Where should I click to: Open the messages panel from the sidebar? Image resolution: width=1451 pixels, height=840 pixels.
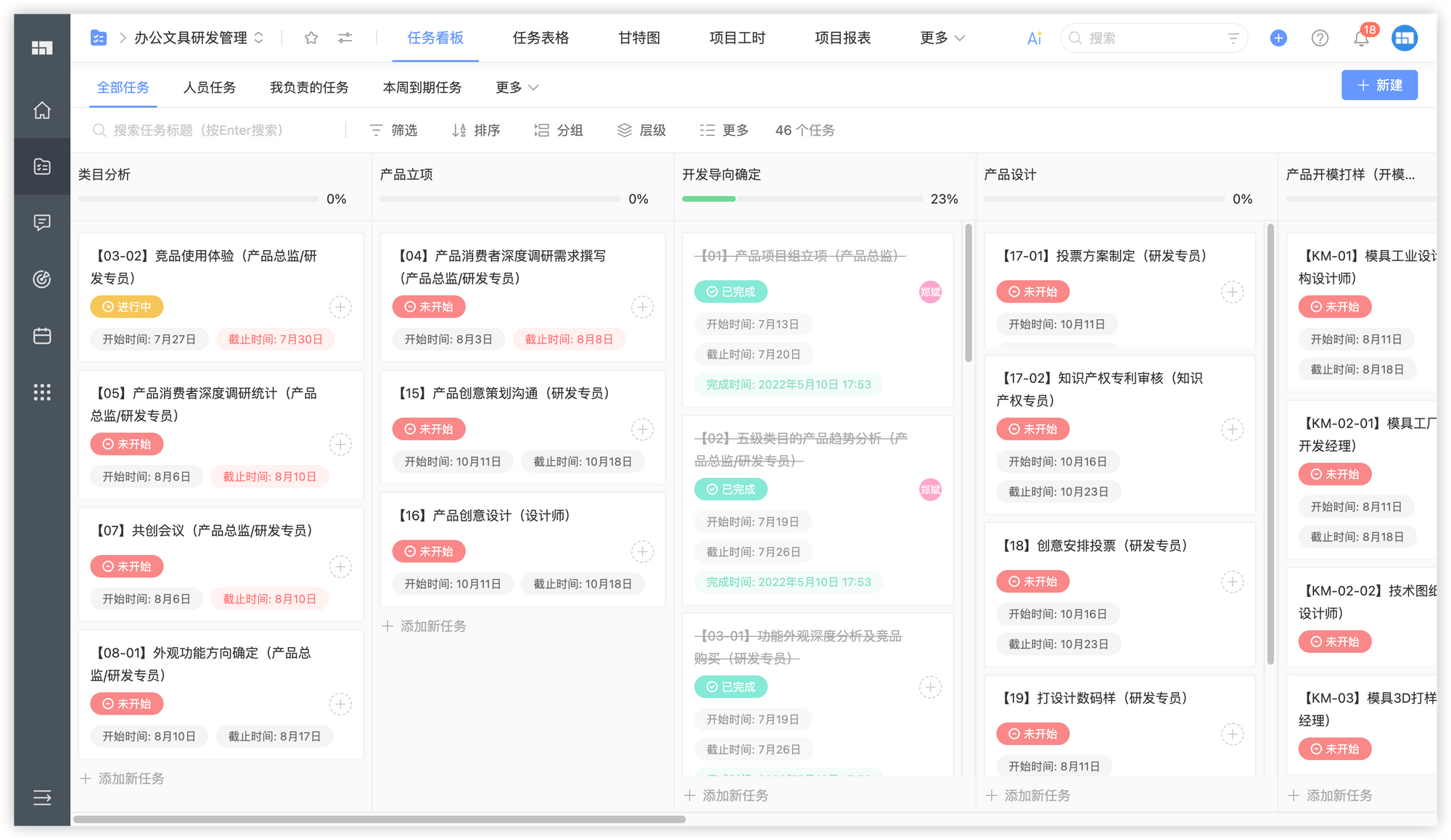coord(41,223)
